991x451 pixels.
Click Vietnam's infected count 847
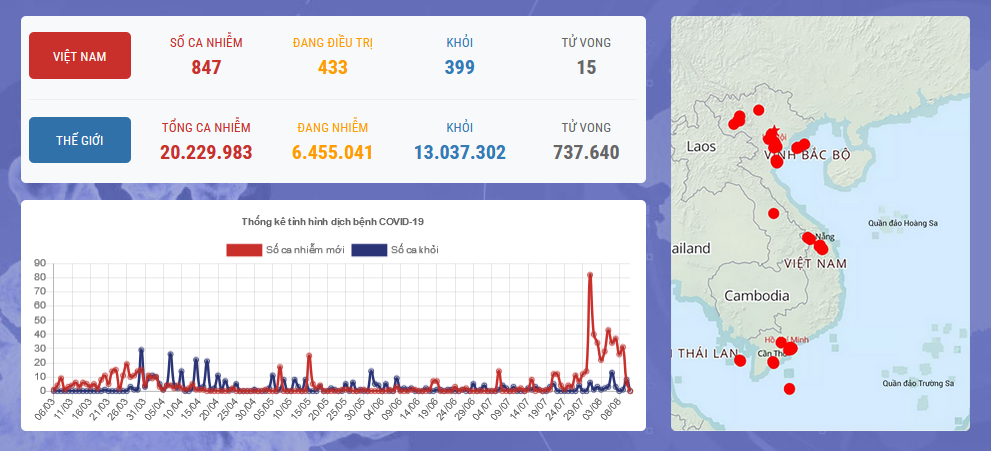(206, 68)
